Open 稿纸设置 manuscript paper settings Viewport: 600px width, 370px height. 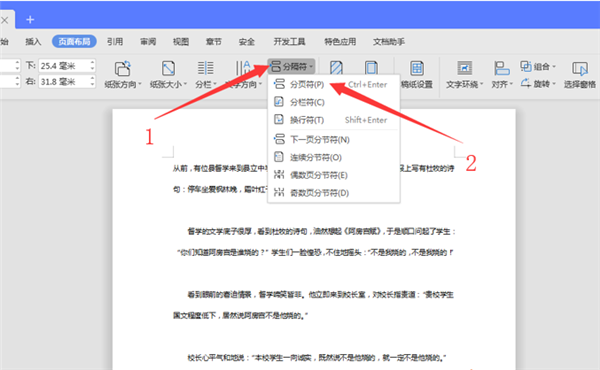point(417,75)
